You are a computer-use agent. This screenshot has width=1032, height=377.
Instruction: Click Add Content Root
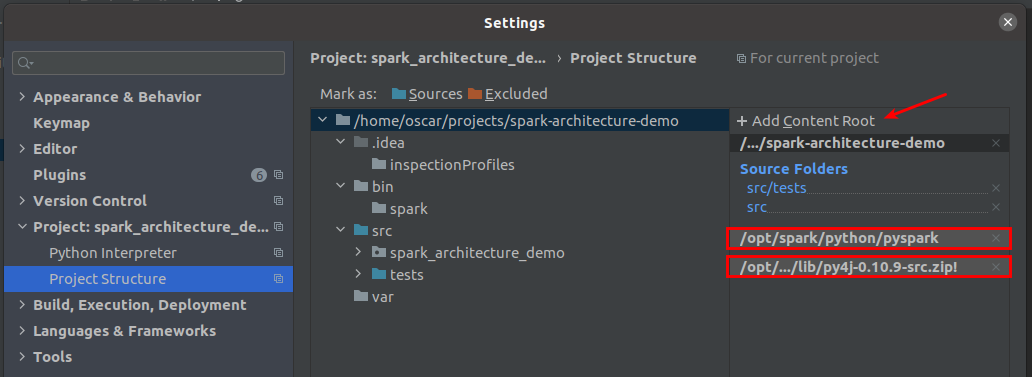806,121
